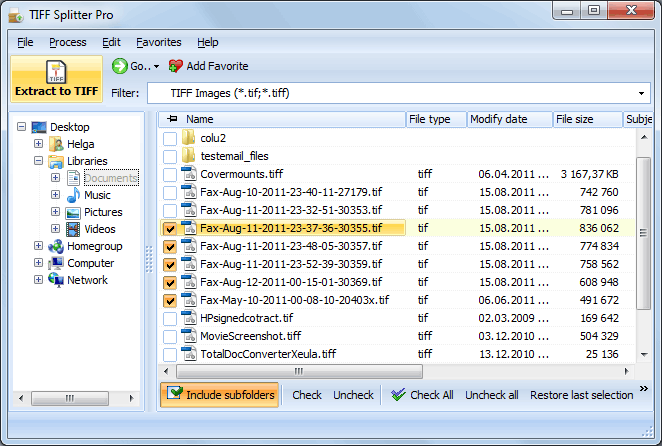The image size is (662, 446).
Task: Open the Favorites menu
Action: 158,42
